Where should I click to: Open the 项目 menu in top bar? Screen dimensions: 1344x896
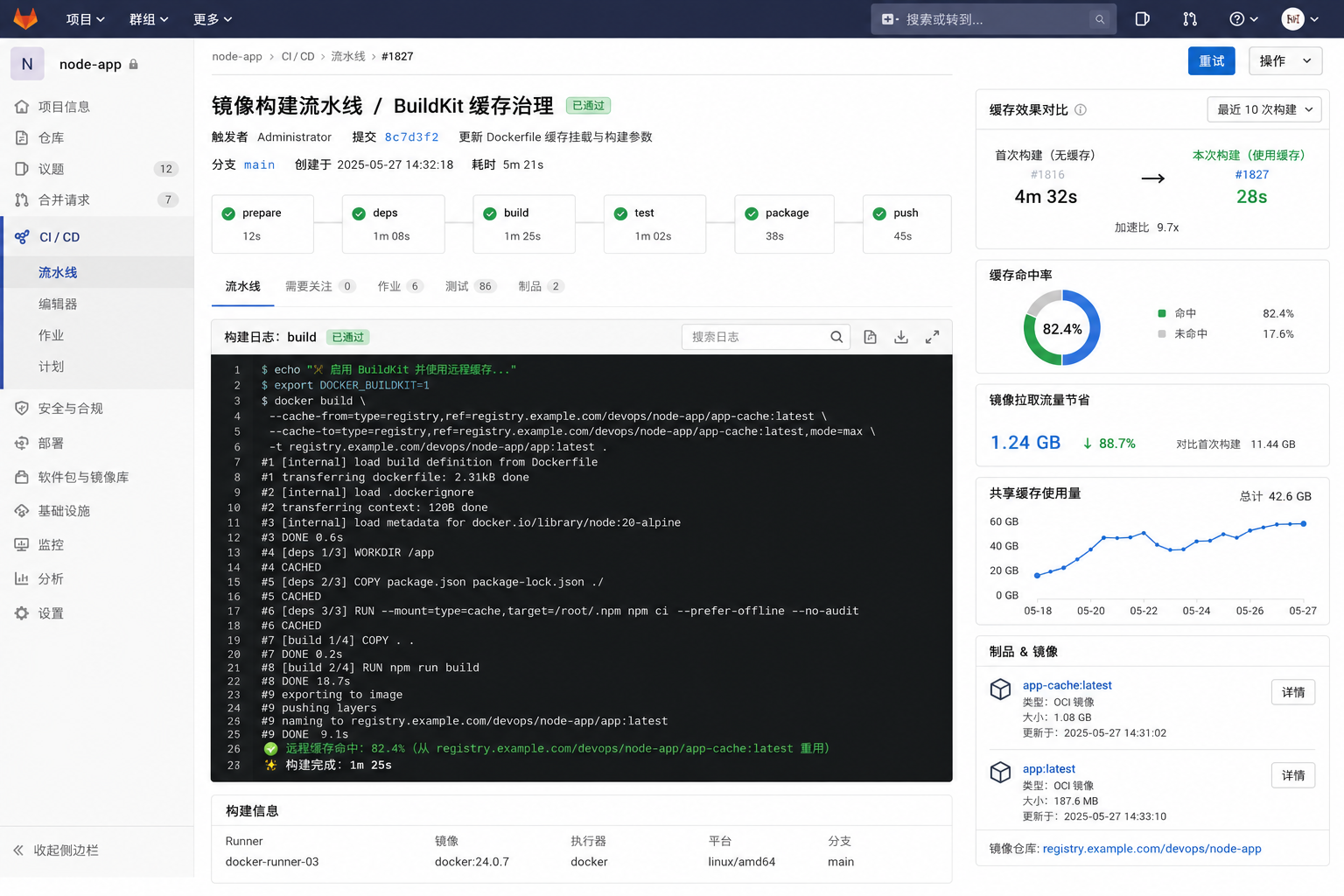tap(85, 19)
